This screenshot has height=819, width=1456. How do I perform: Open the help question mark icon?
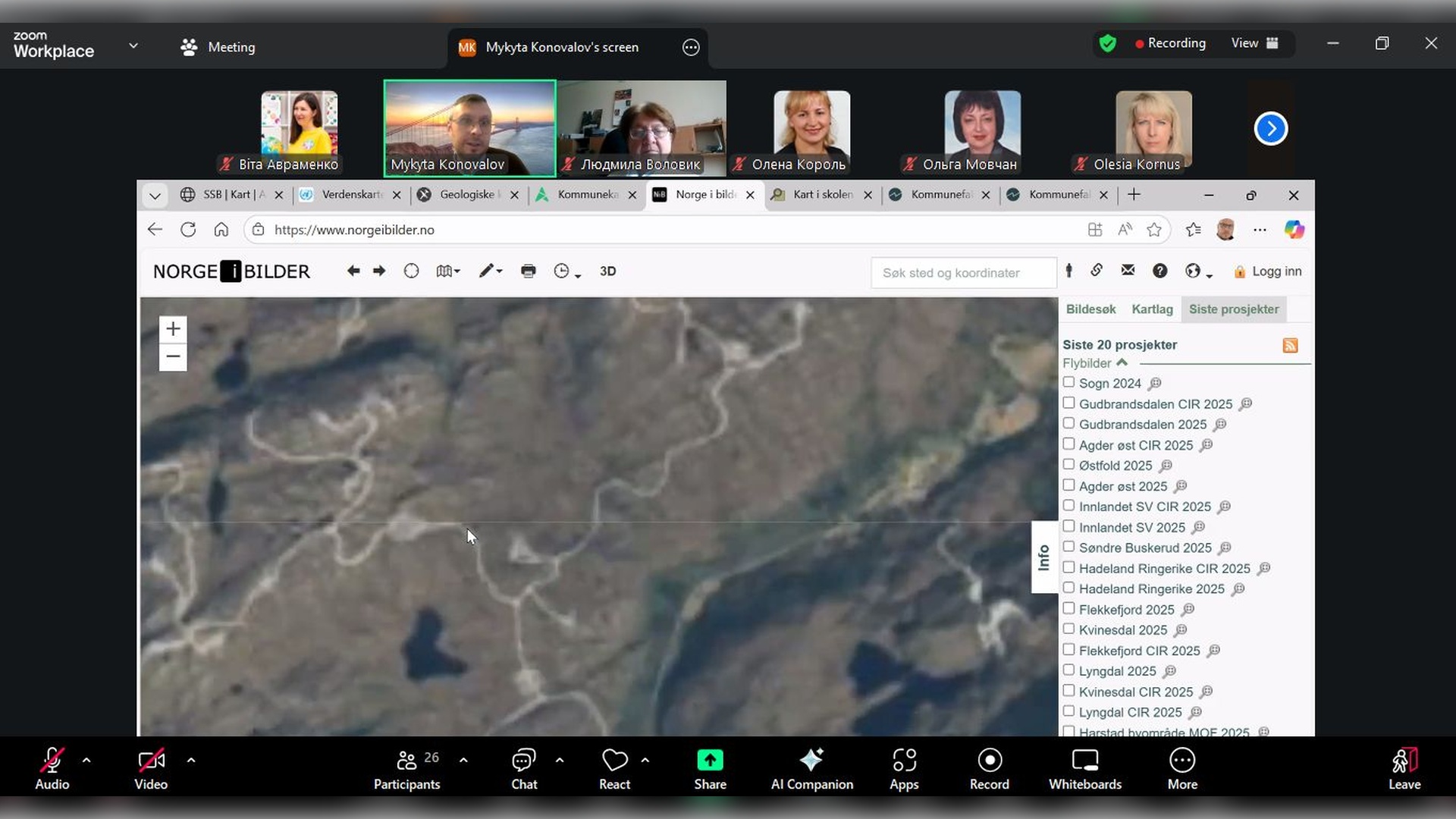tap(1159, 271)
